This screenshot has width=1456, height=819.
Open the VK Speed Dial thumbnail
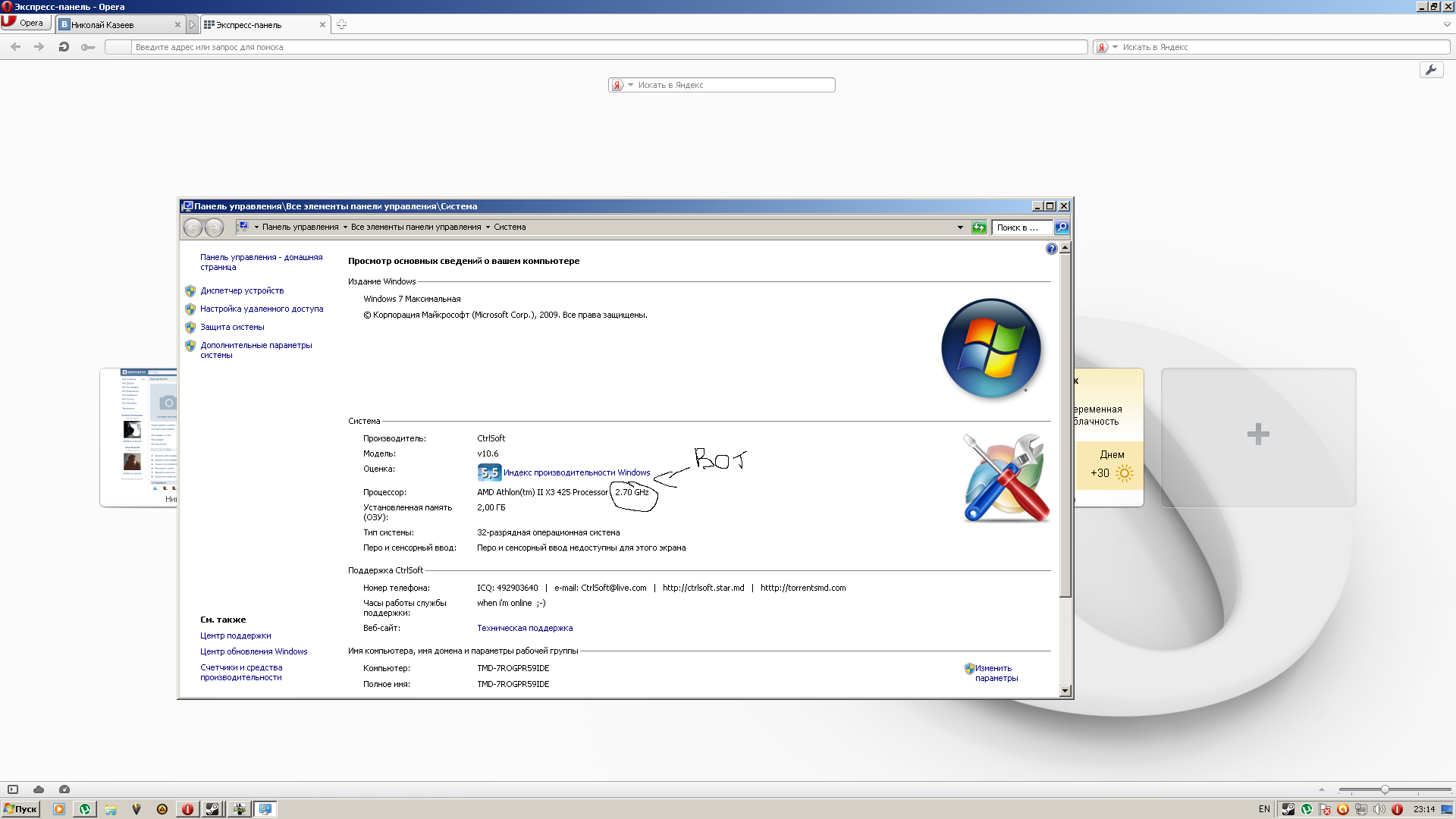(139, 437)
